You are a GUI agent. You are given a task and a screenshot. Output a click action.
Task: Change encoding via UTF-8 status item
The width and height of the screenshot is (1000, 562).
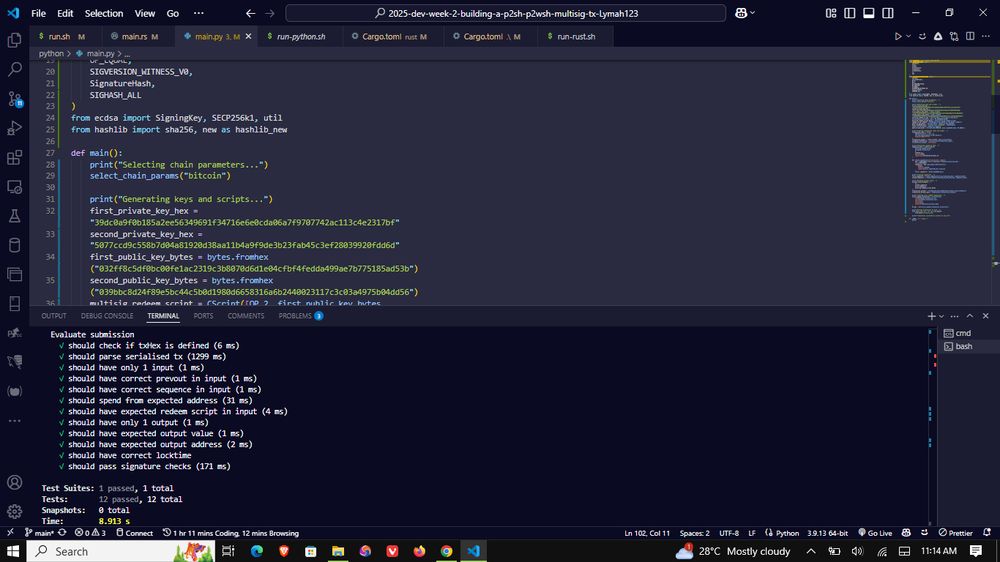[x=729, y=533]
